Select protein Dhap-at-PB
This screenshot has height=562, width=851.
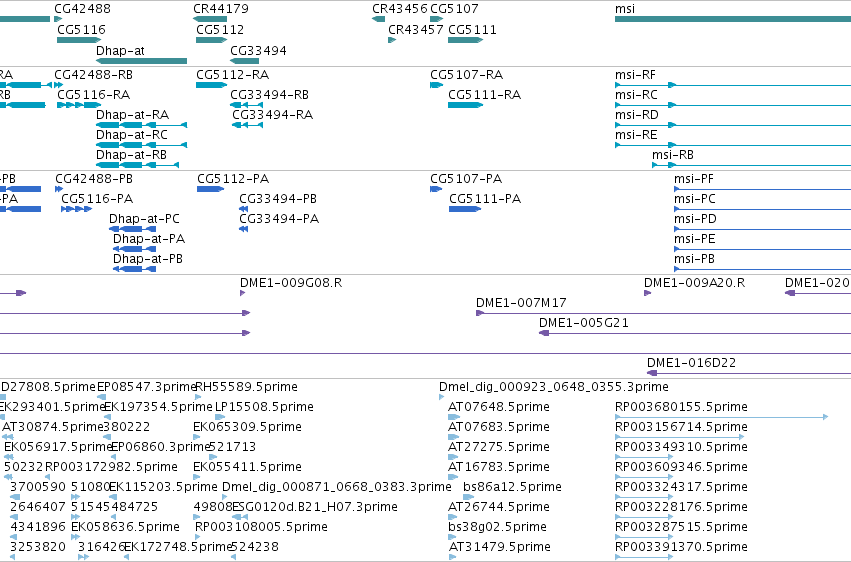135,269
